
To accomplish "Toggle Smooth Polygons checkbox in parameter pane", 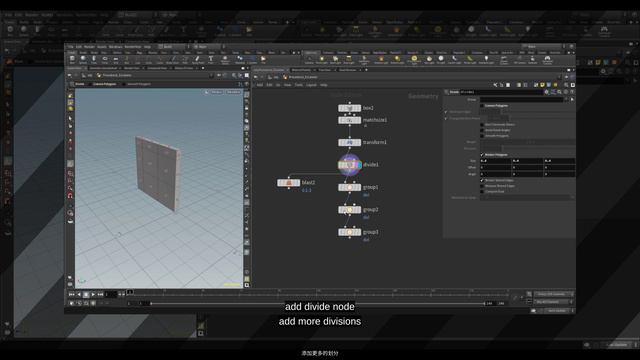I will (x=482, y=136).
